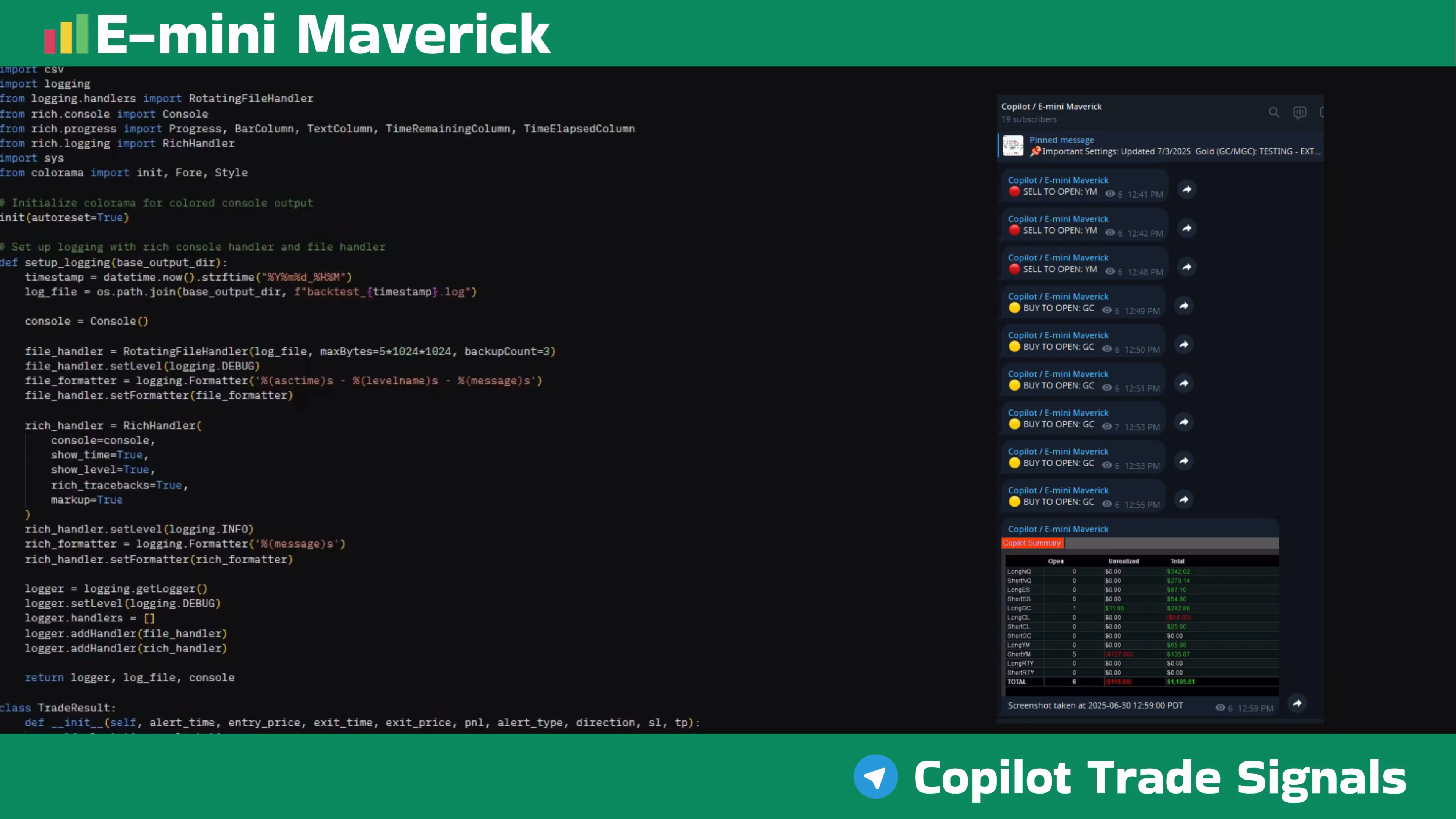Click the Copilot Summary header bar
Viewport: 1456px width, 819px height.
point(1032,543)
